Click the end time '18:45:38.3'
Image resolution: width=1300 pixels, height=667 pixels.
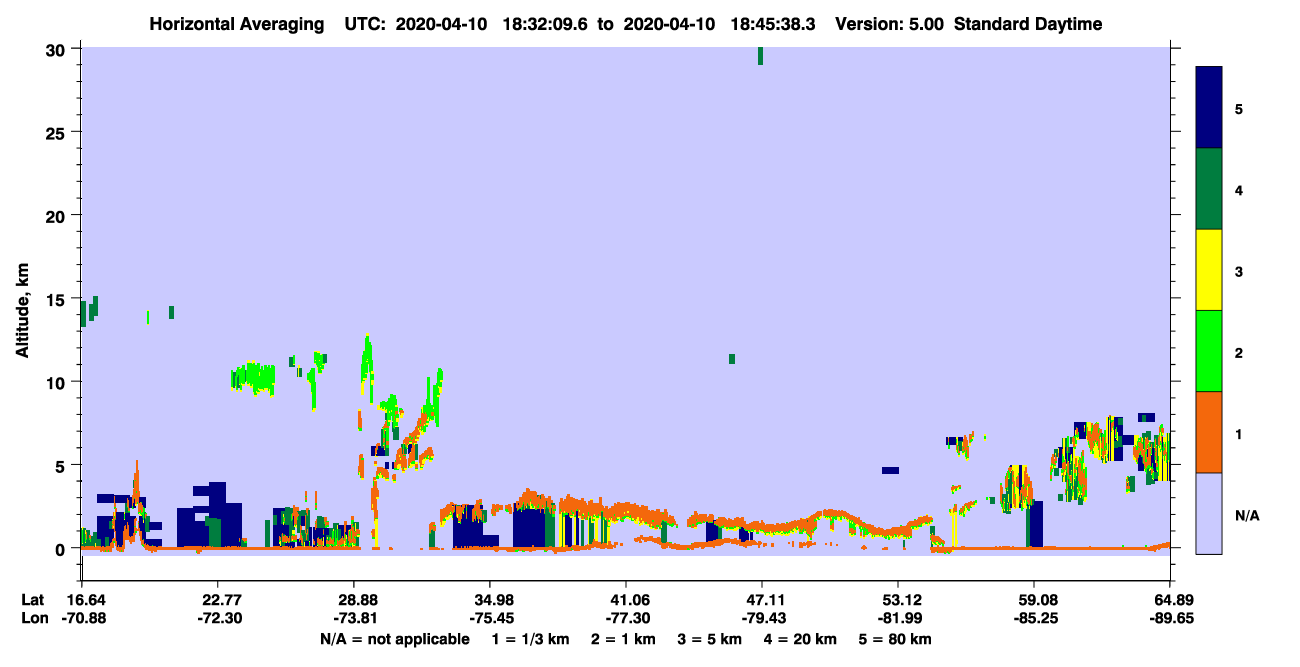pos(774,24)
